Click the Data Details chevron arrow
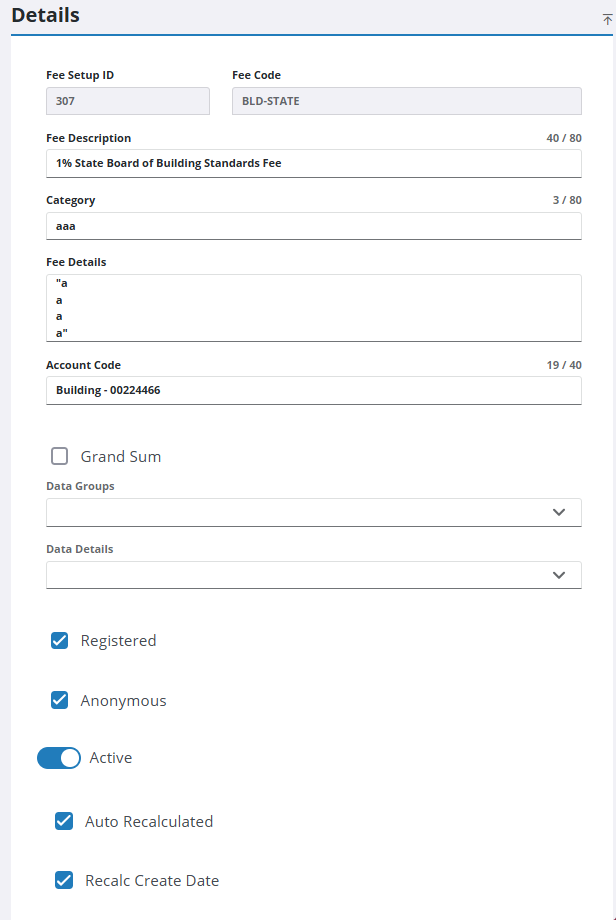This screenshot has width=616, height=920. [559, 575]
